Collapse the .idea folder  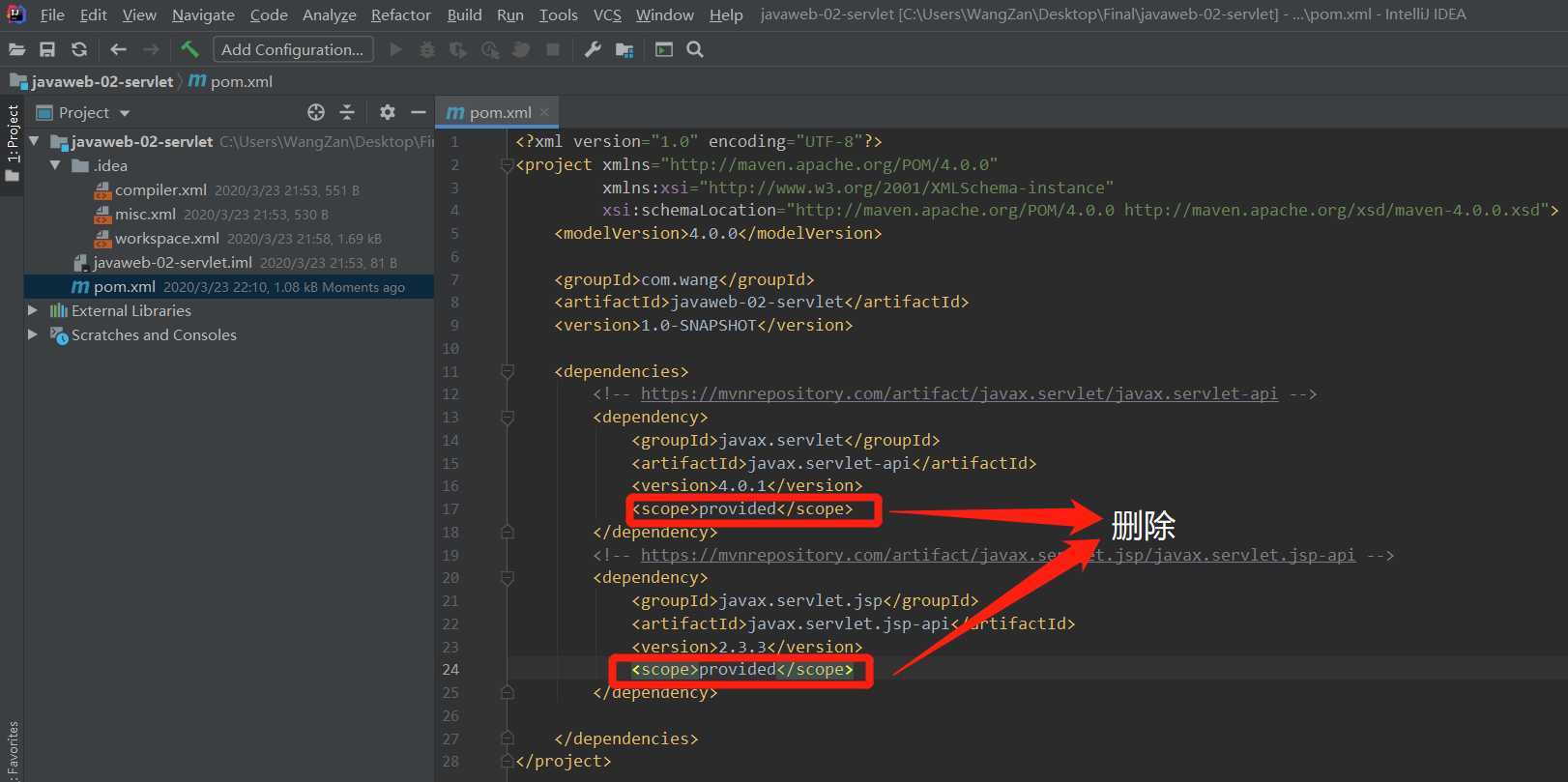coord(56,165)
